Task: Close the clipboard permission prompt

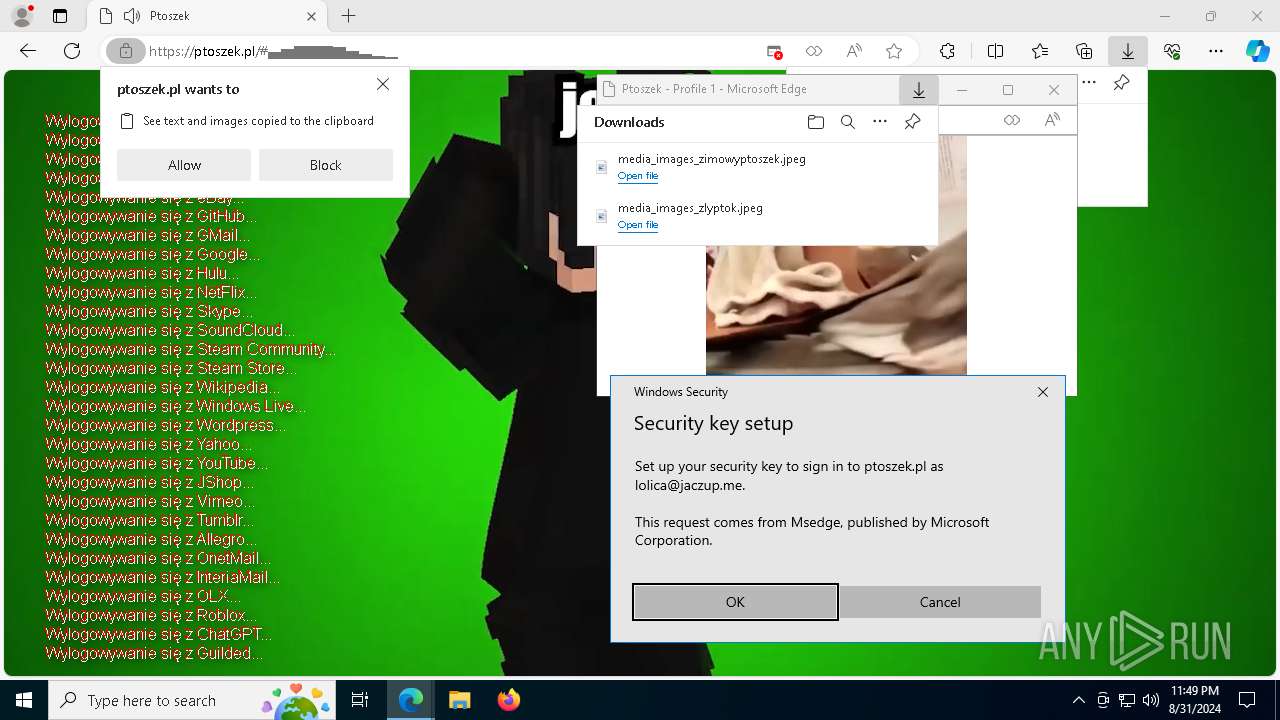Action: point(383,85)
